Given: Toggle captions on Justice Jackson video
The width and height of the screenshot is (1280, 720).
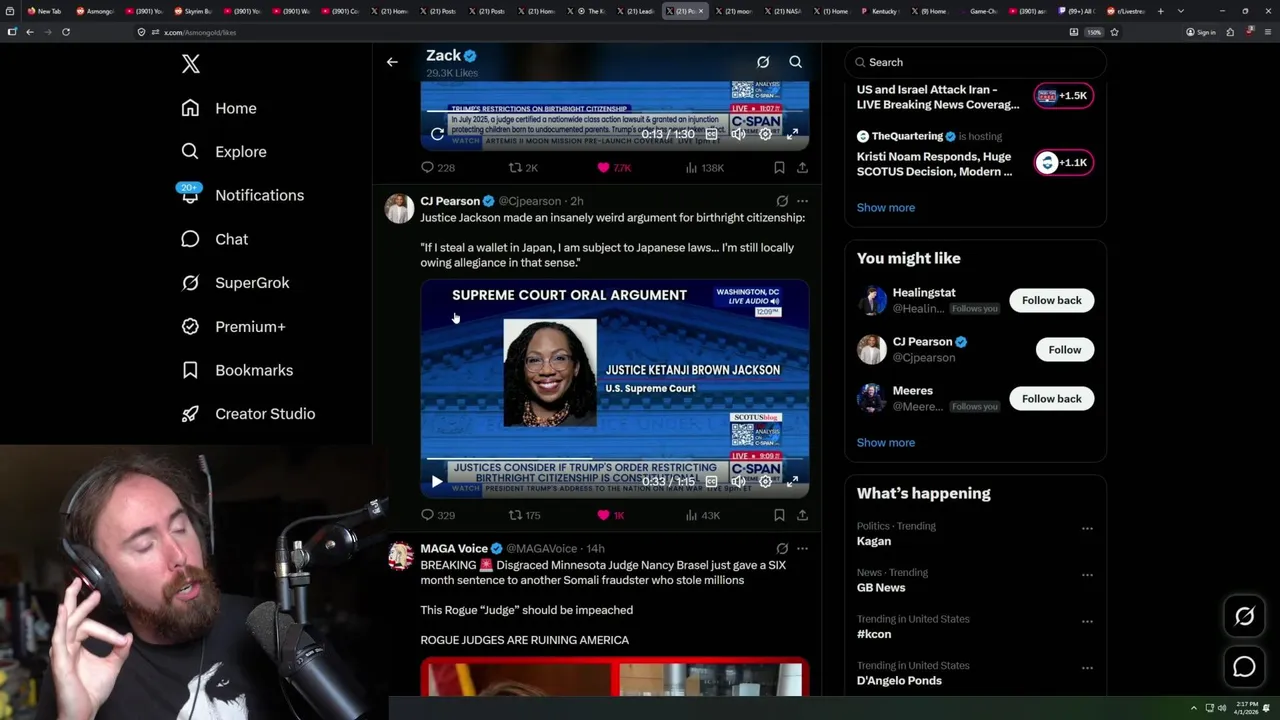Looking at the screenshot, I should (x=711, y=481).
